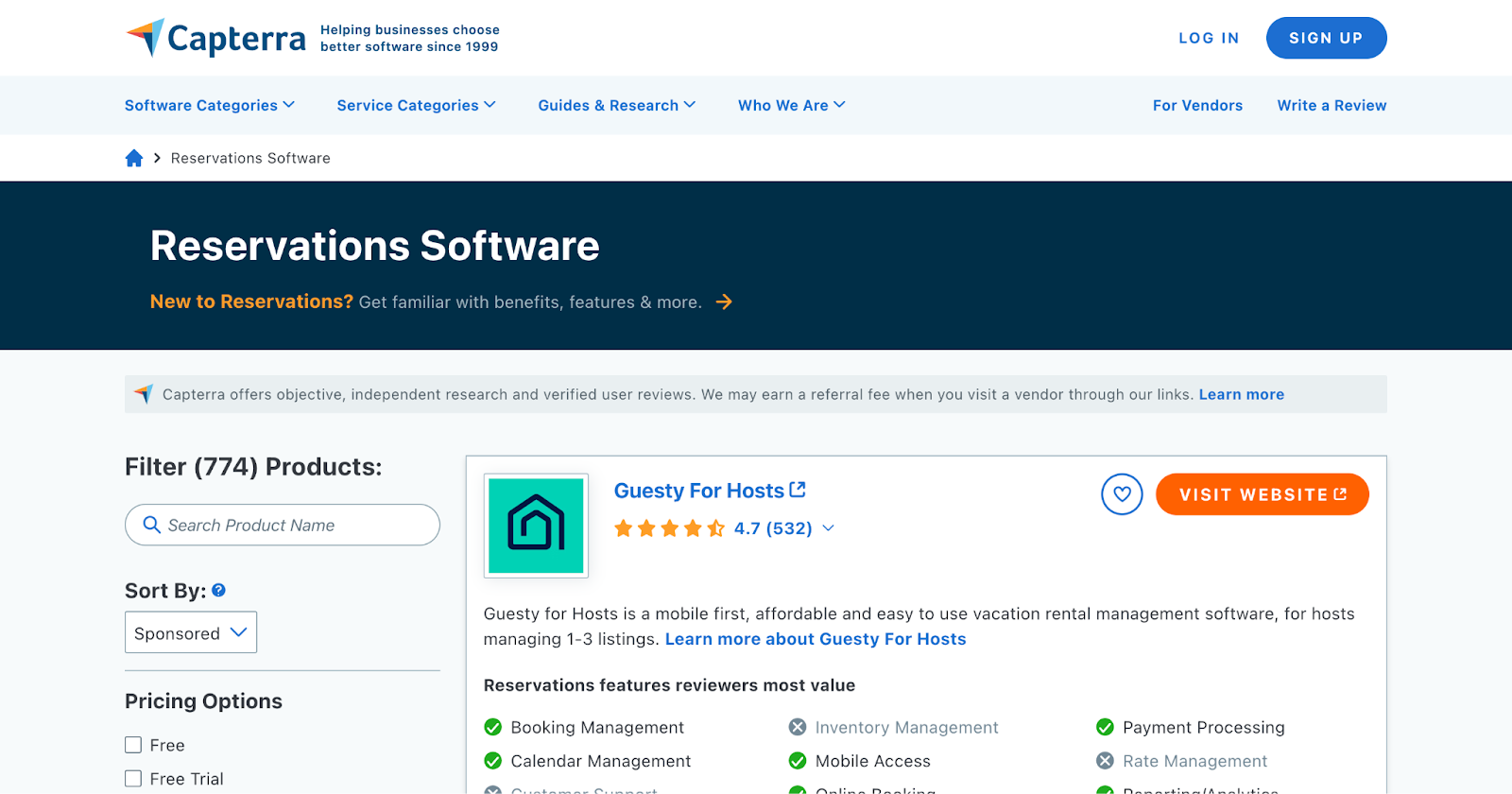Click the Capterra logo
This screenshot has height=794, width=1512.
(x=216, y=38)
